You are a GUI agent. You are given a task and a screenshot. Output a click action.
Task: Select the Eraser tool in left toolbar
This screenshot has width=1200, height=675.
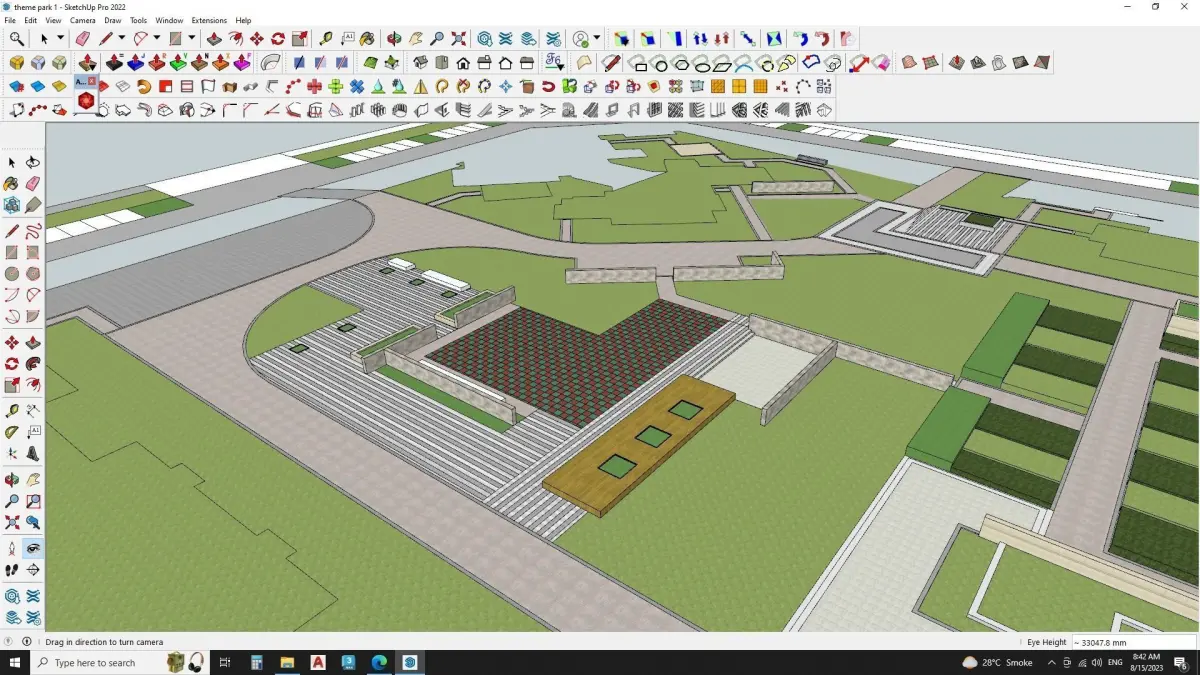[33, 184]
